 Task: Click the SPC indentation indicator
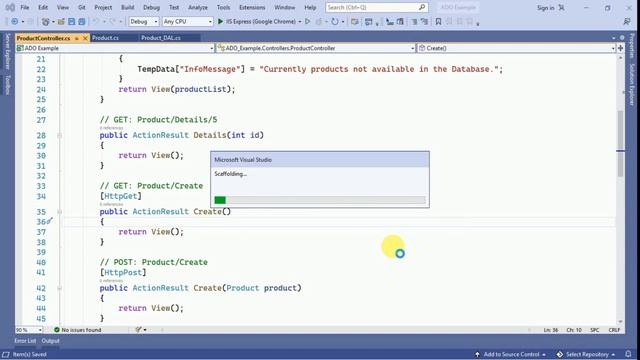point(595,330)
